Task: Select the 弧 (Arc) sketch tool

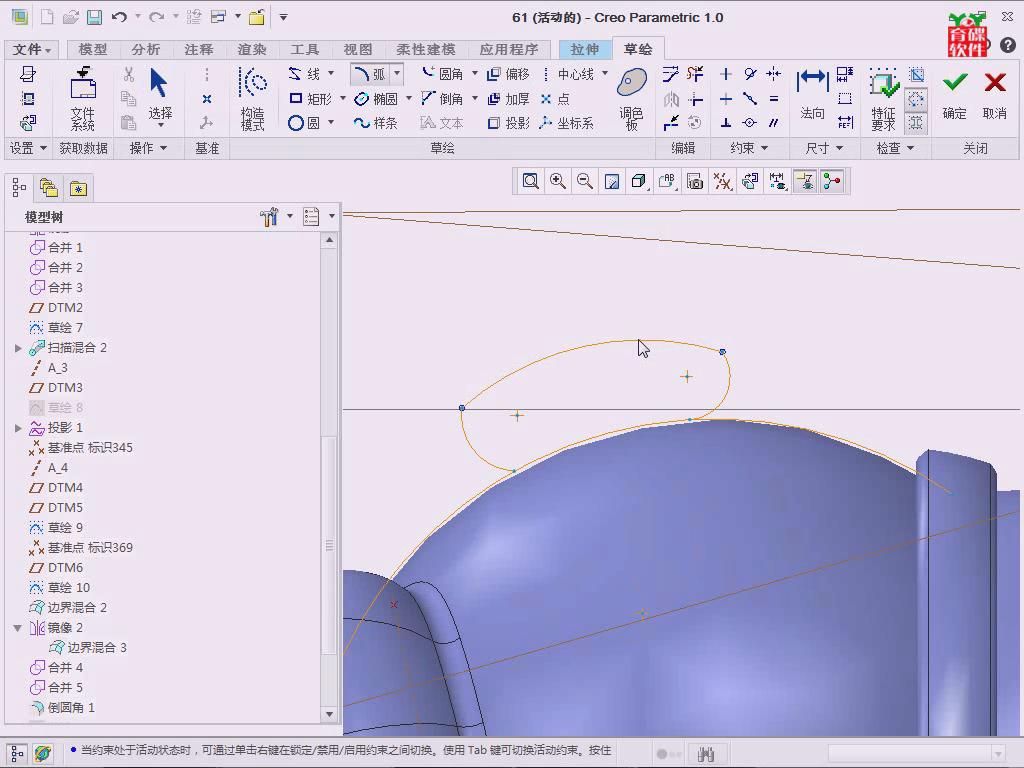Action: (370, 74)
